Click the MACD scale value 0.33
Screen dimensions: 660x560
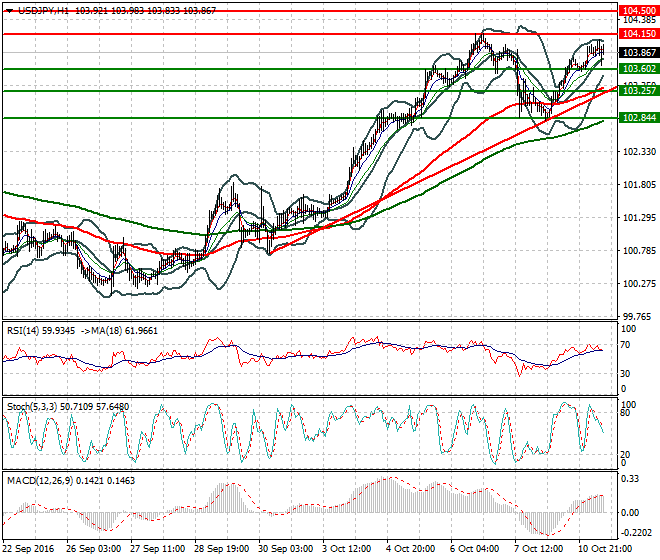point(630,479)
